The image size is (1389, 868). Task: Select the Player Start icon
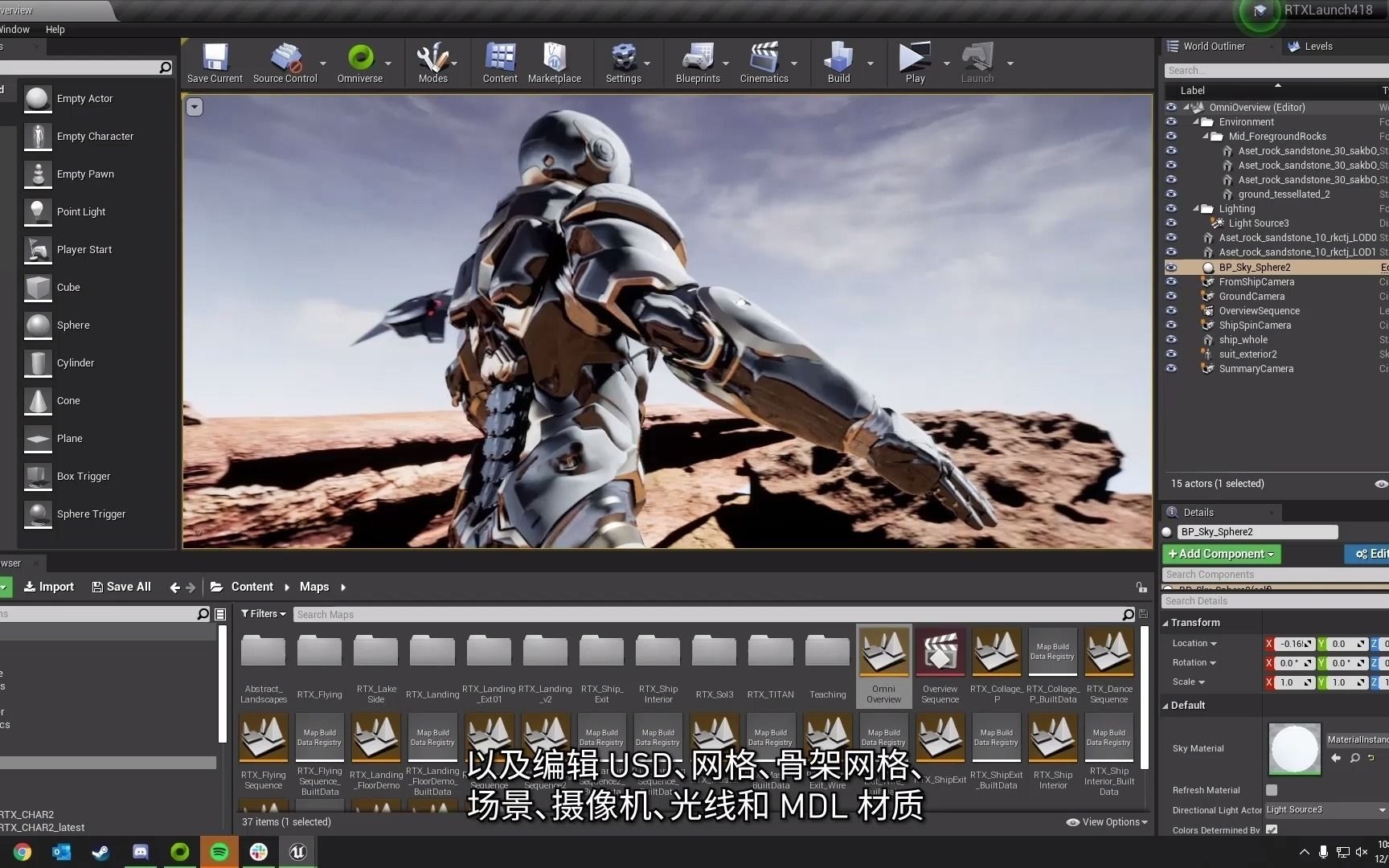pos(37,250)
